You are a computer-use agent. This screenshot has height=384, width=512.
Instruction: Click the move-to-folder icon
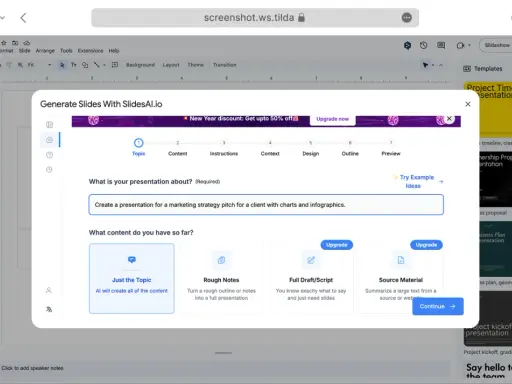coord(15,43)
